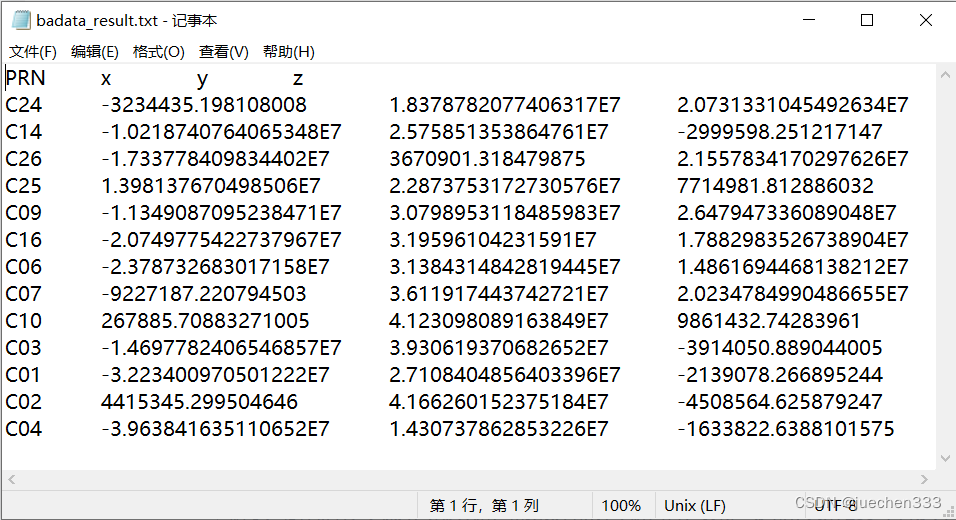The height and width of the screenshot is (520, 956).
Task: Click value -1.0218740764065348E7
Action: [x=221, y=132]
